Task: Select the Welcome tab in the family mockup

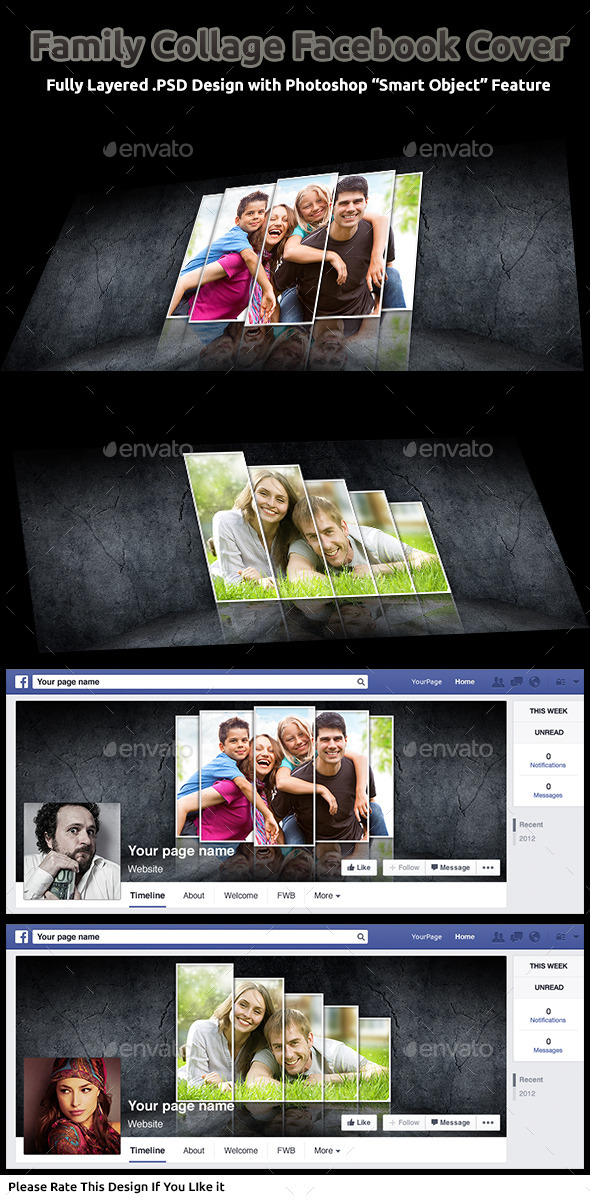Action: click(x=241, y=896)
